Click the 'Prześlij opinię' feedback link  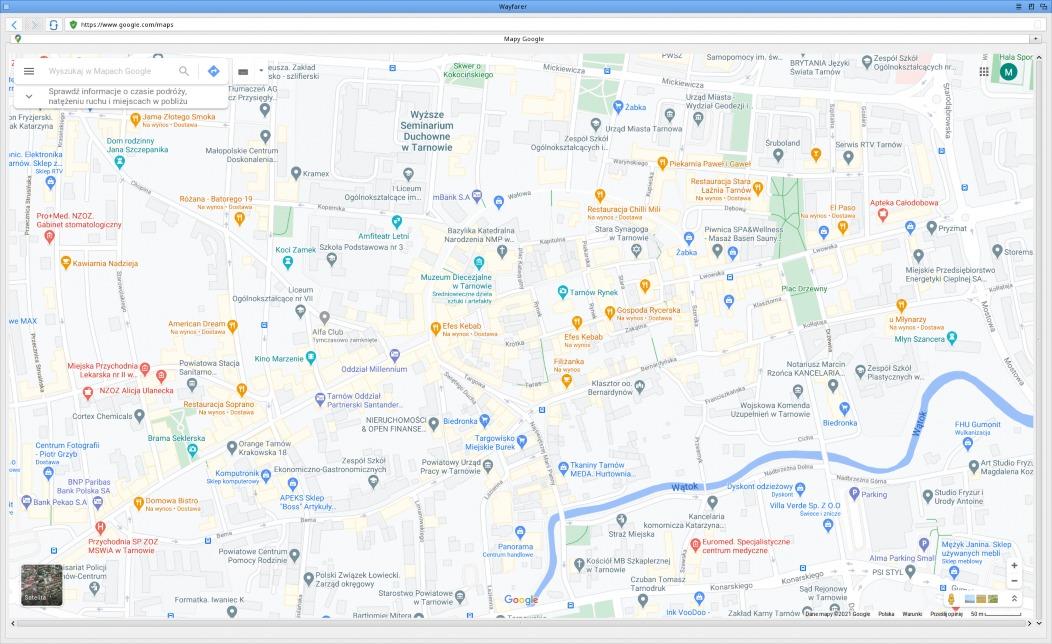[x=946, y=614]
